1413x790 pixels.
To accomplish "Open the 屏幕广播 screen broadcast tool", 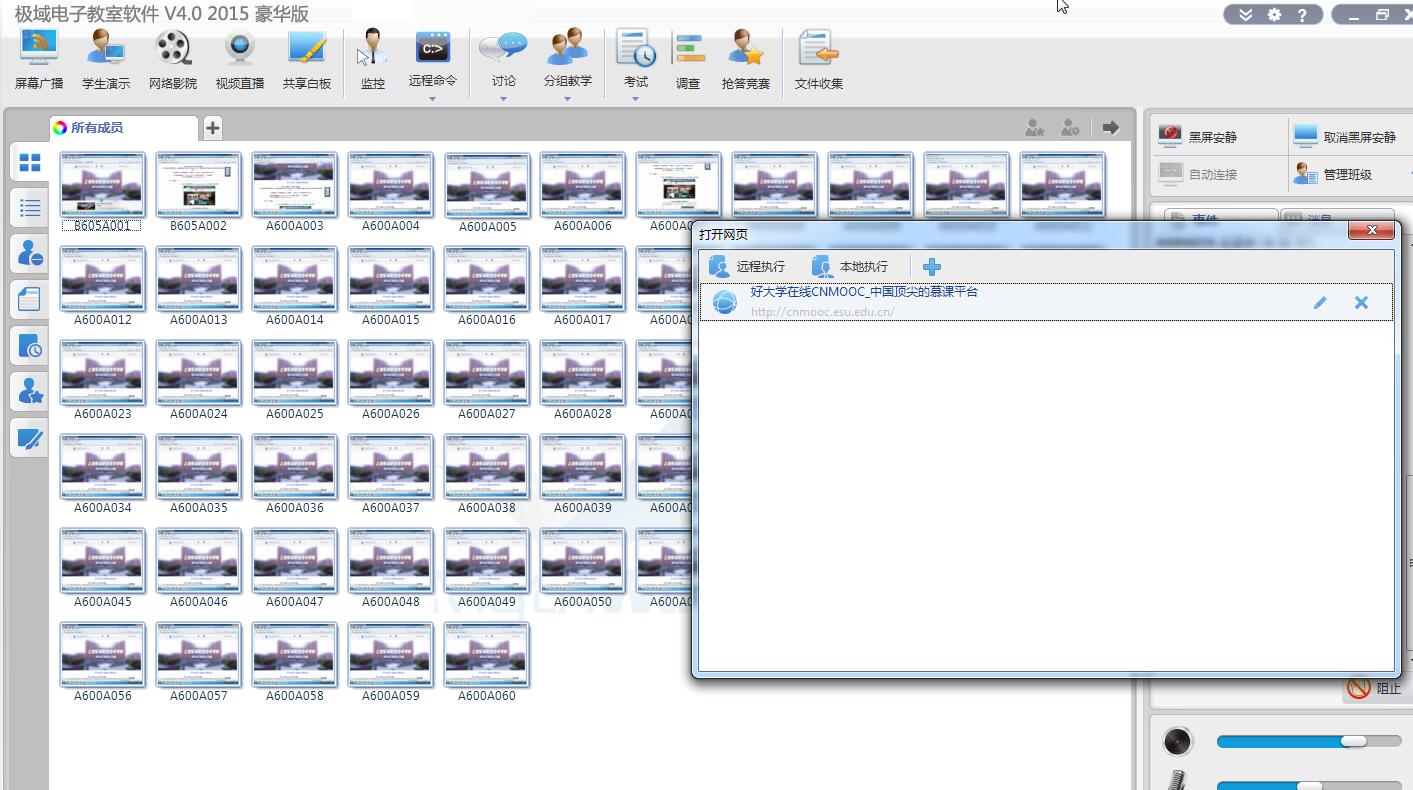I will pos(39,60).
